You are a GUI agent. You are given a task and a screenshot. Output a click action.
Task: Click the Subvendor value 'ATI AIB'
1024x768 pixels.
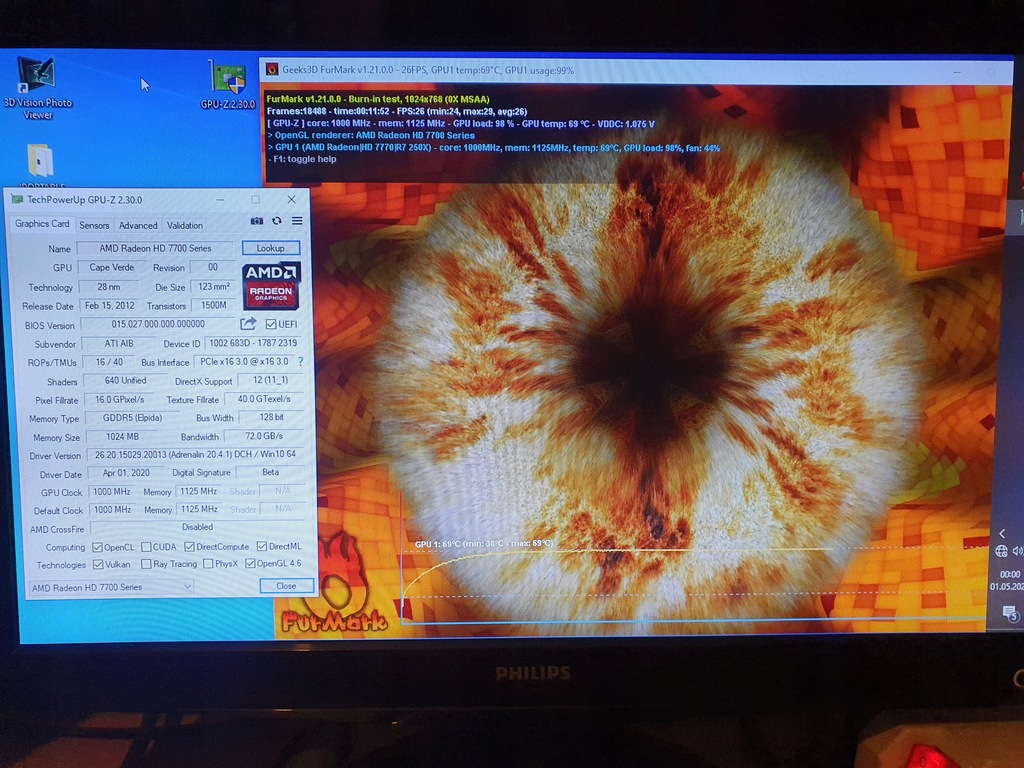tap(119, 344)
